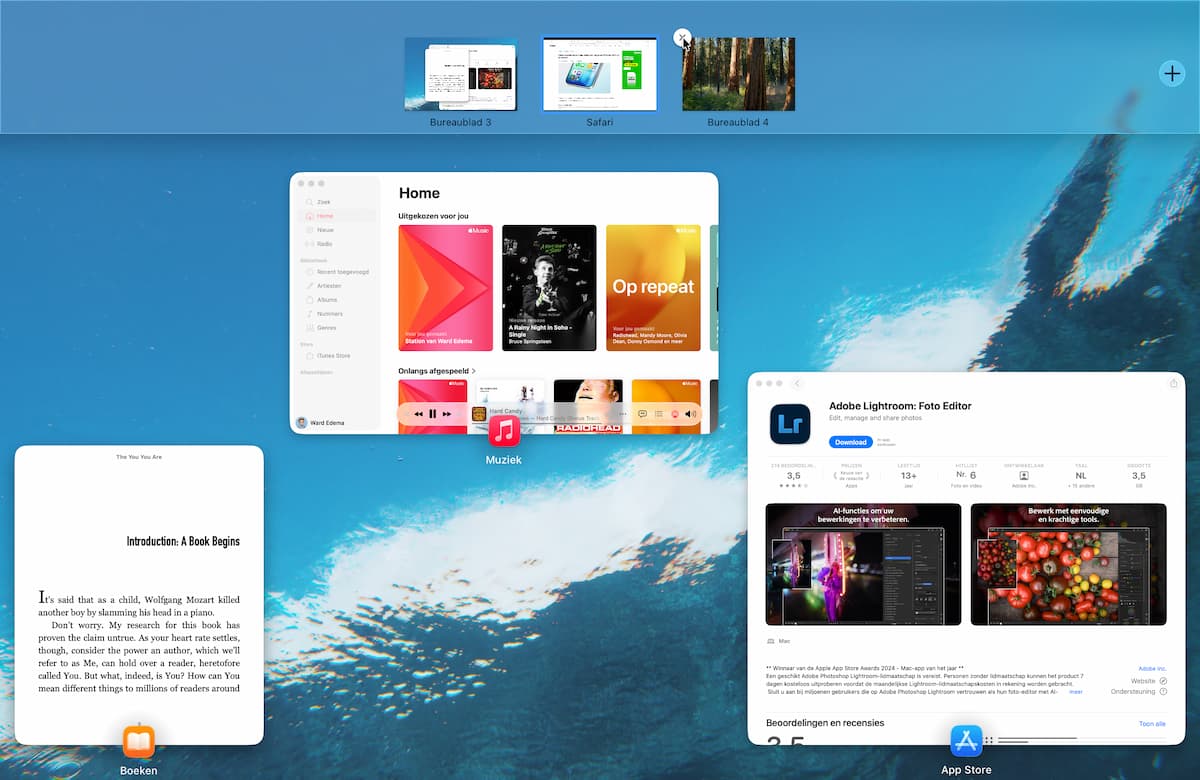Click the 13+ age rating text
Viewport: 1200px width, 780px height.
click(909, 476)
